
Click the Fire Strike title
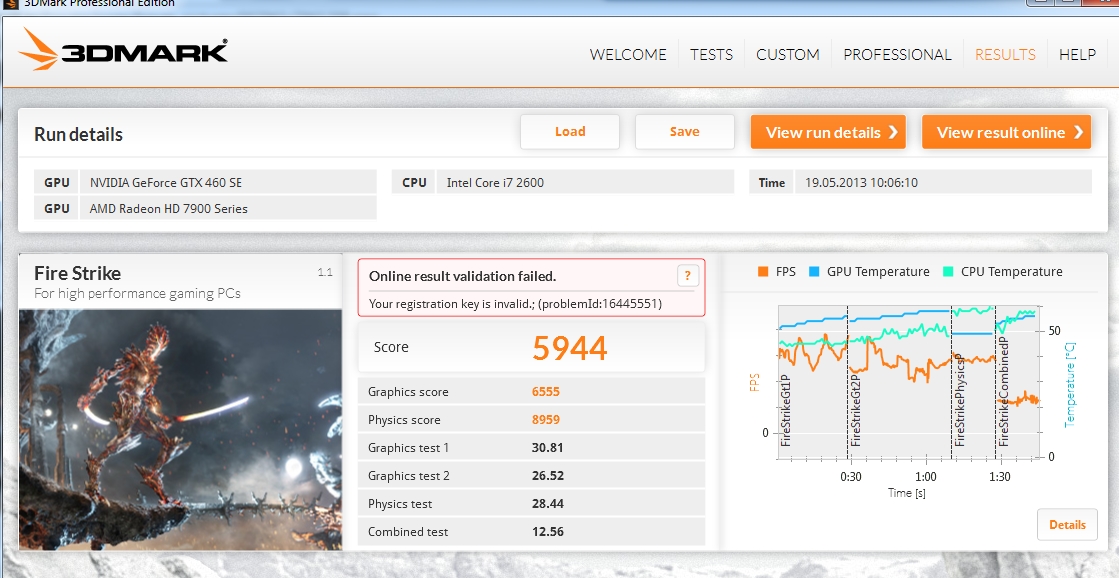pos(78,273)
